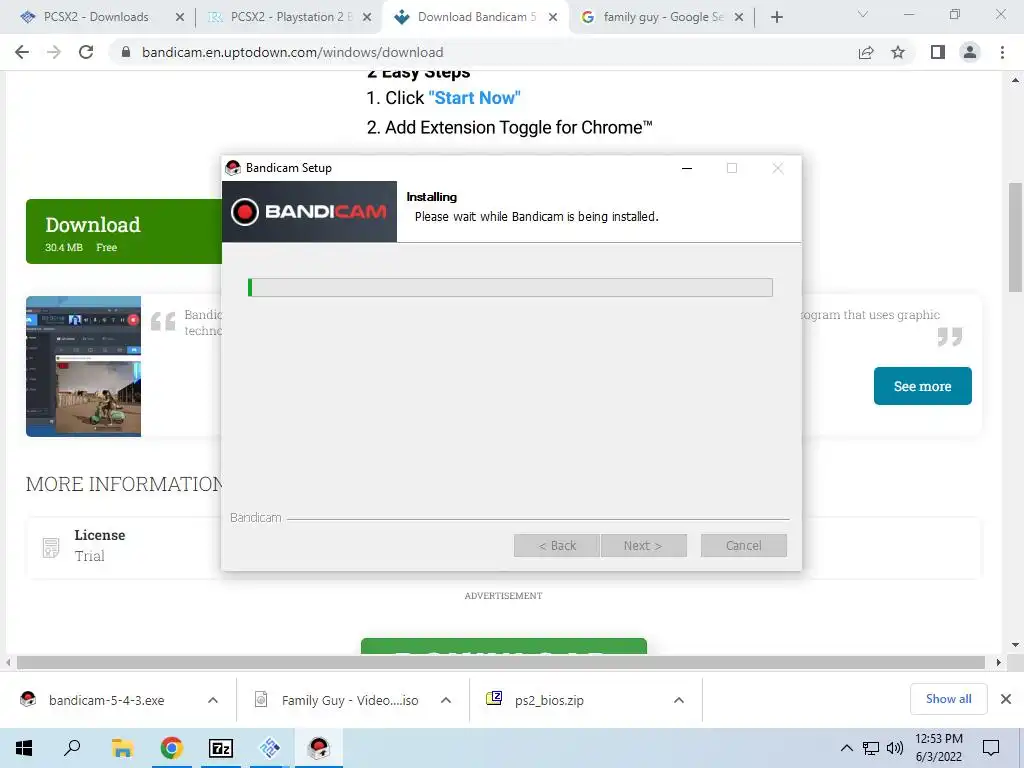Click the License icon
The height and width of the screenshot is (768, 1024).
(51, 547)
